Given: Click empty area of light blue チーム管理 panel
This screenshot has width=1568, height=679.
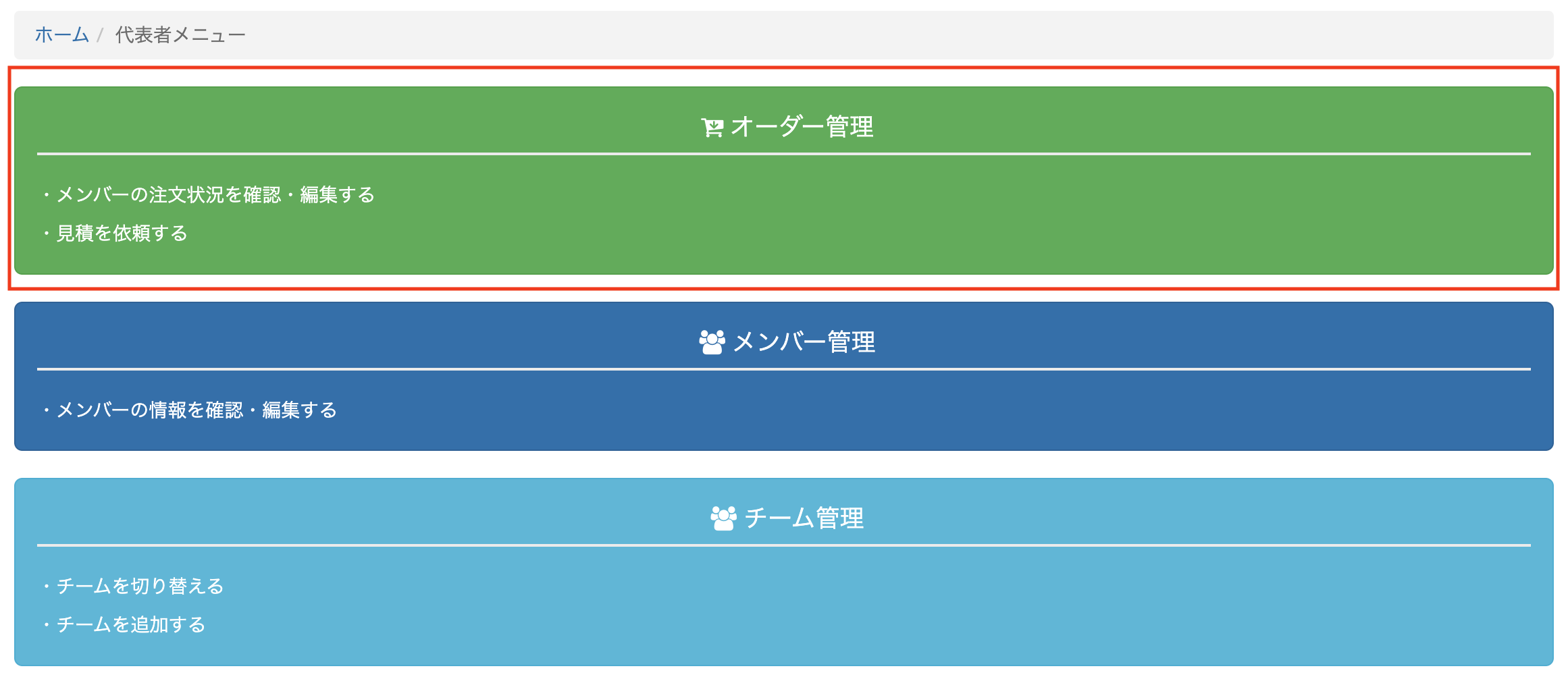Looking at the screenshot, I should click(945, 607).
